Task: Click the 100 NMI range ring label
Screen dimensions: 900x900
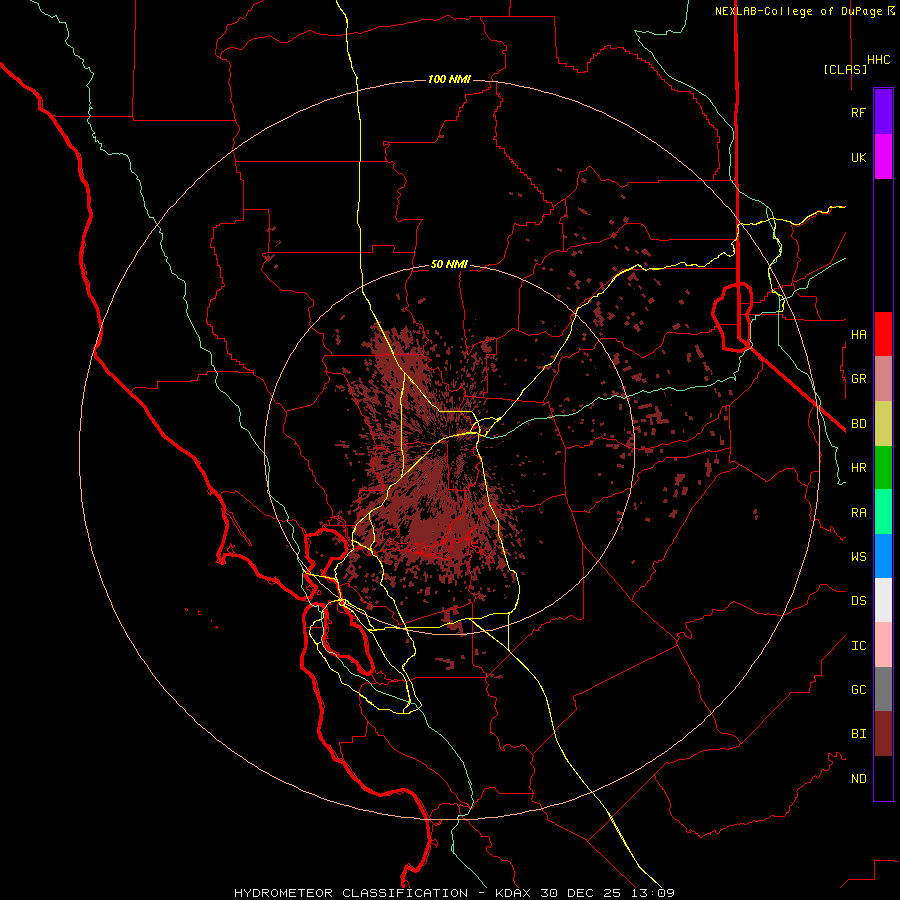Action: tap(449, 79)
